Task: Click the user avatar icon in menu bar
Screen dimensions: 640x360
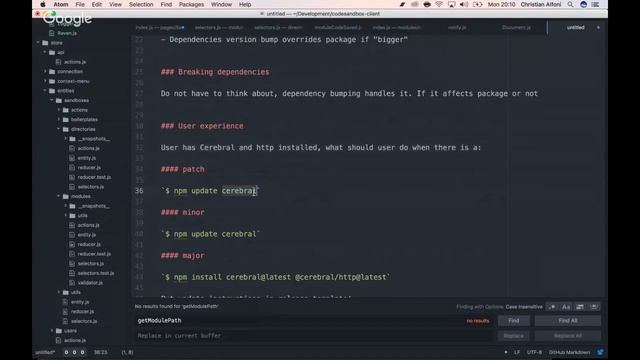Action: tap(583, 4)
